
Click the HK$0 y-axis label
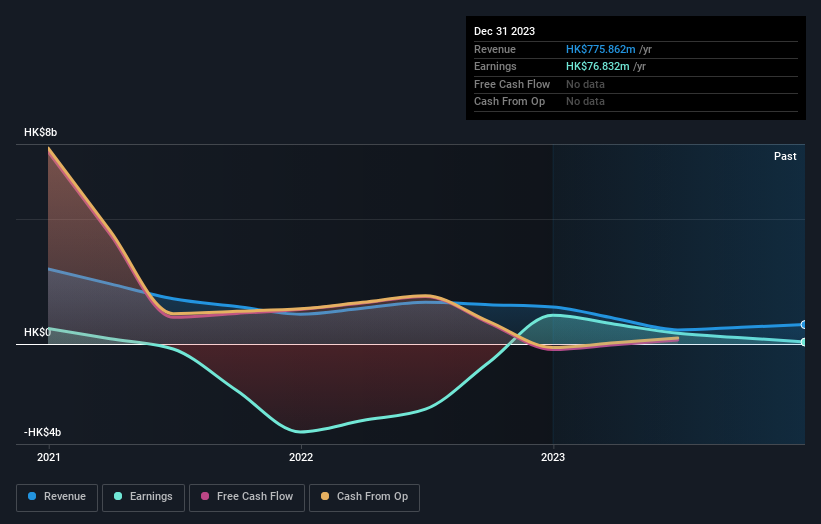point(37,332)
